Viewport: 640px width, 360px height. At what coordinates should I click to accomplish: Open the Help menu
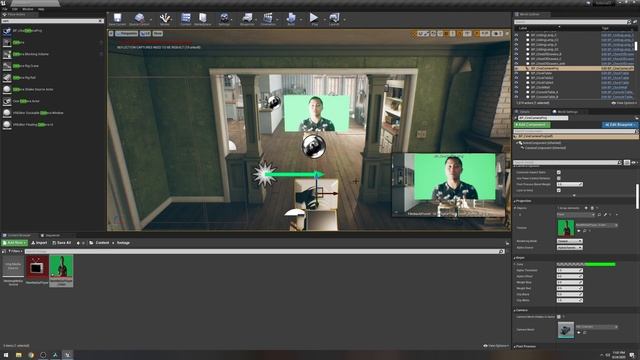coord(41,9)
